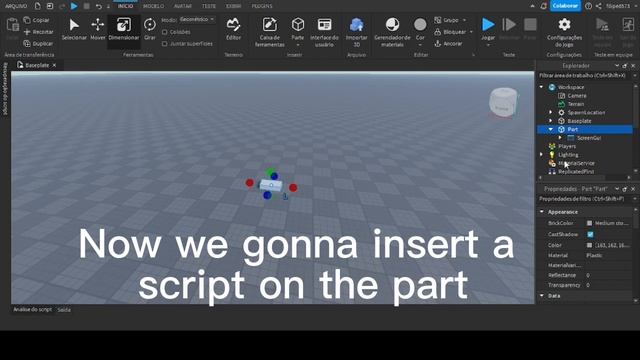Collapse the Part node arrow
Viewport: 640px width, 360px height.
551,129
